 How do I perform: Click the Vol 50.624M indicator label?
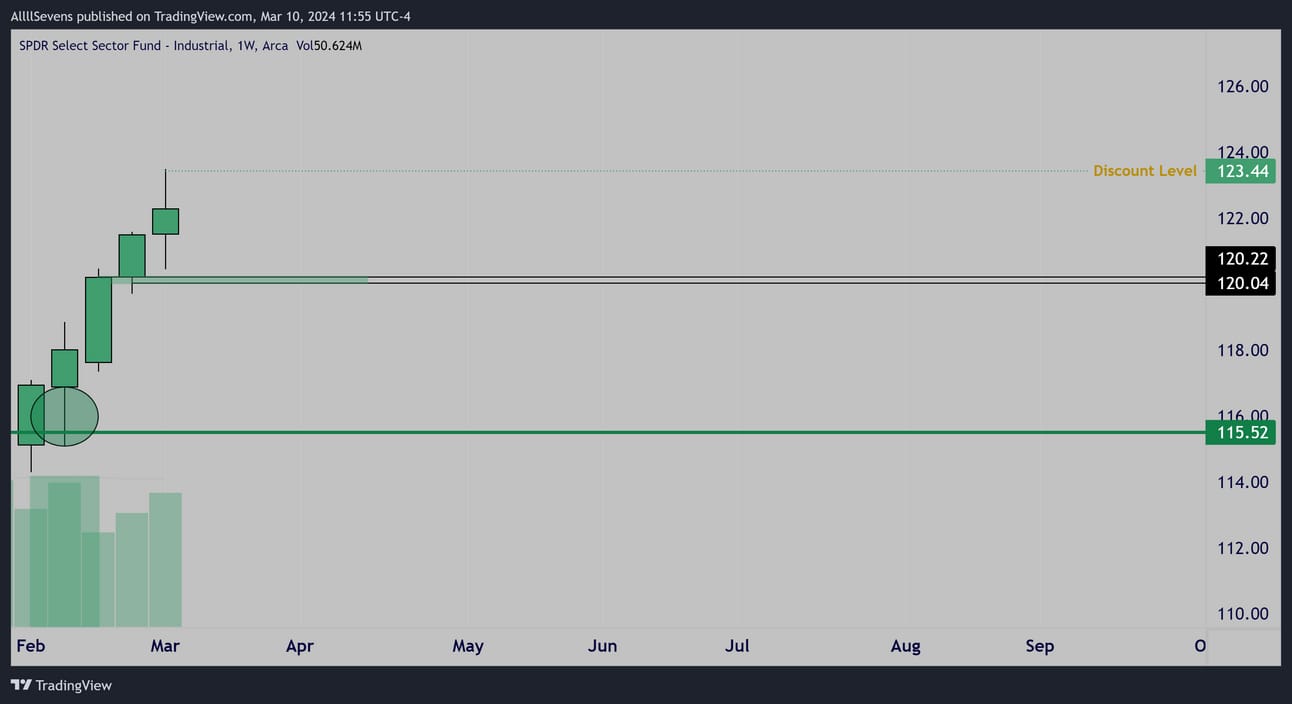[329, 46]
